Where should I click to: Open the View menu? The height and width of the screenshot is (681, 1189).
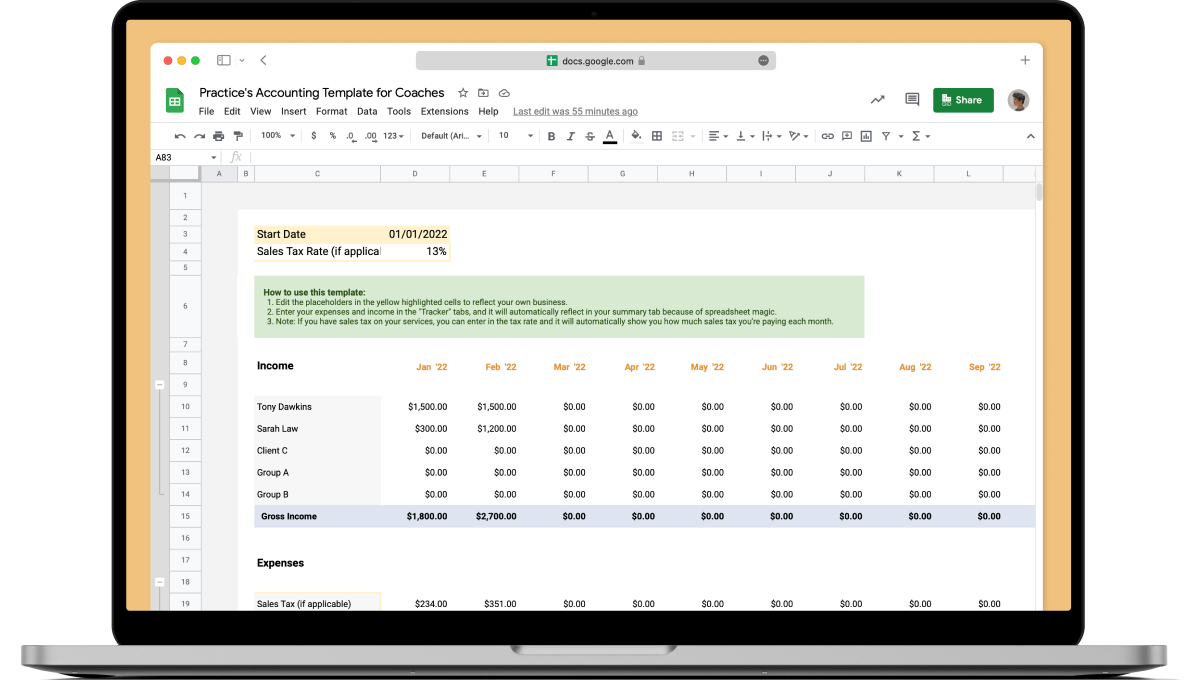coord(260,111)
